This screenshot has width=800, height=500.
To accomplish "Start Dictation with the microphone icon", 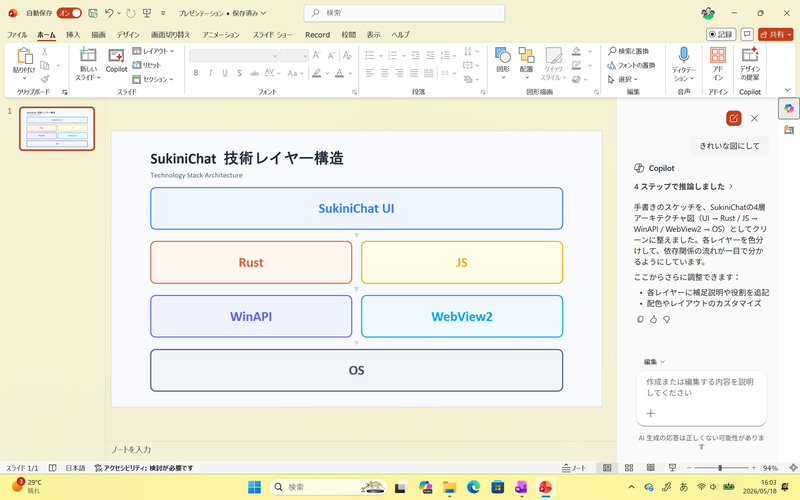I will pyautogui.click(x=684, y=55).
